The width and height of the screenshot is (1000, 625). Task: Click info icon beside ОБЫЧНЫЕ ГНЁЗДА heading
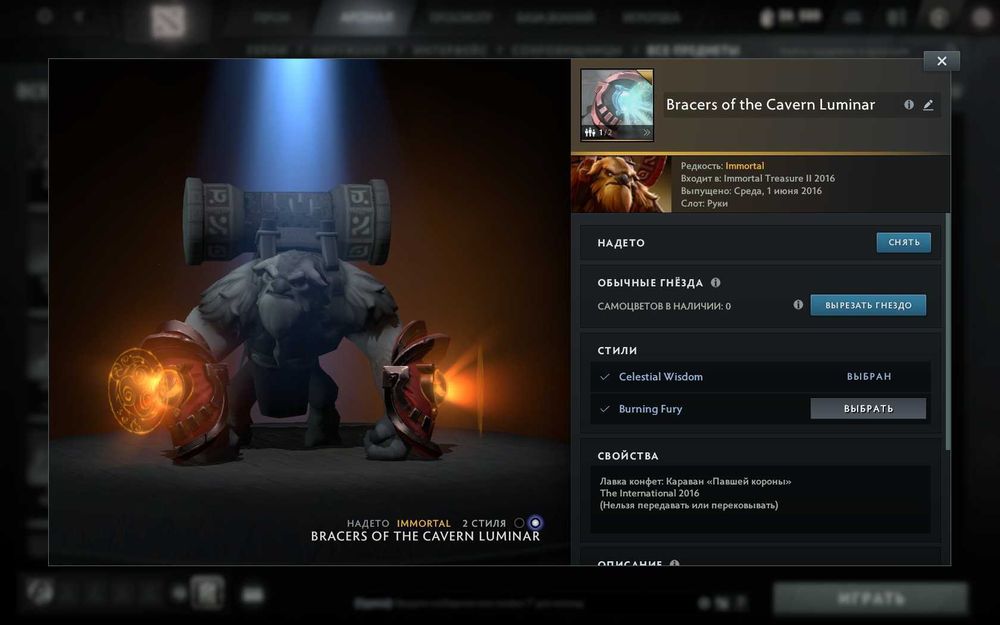[x=716, y=283]
